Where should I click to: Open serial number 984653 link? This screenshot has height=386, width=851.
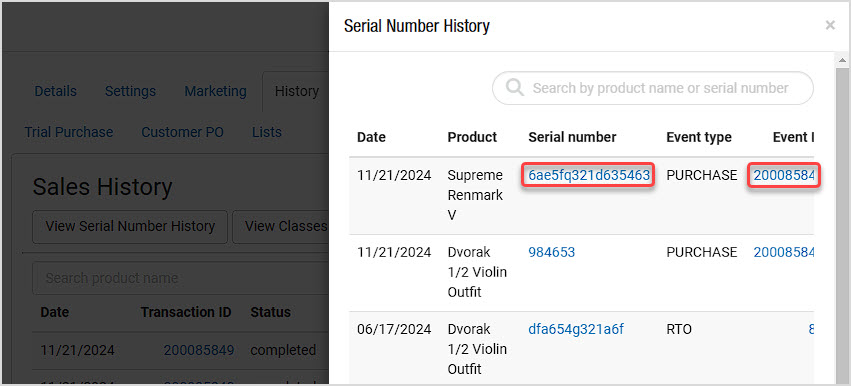pyautogui.click(x=551, y=252)
